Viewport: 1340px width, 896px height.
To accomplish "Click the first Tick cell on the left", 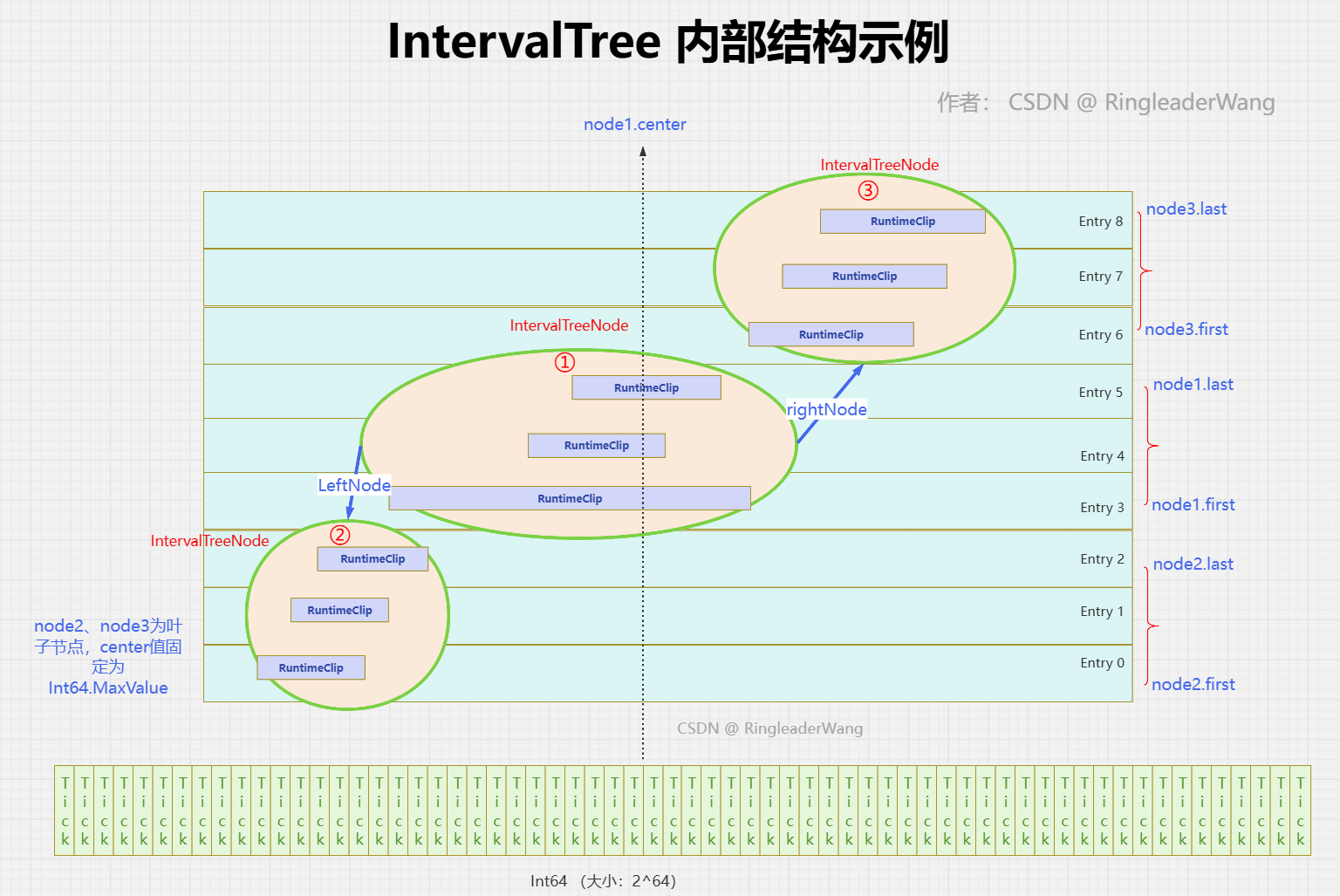I will [x=65, y=811].
